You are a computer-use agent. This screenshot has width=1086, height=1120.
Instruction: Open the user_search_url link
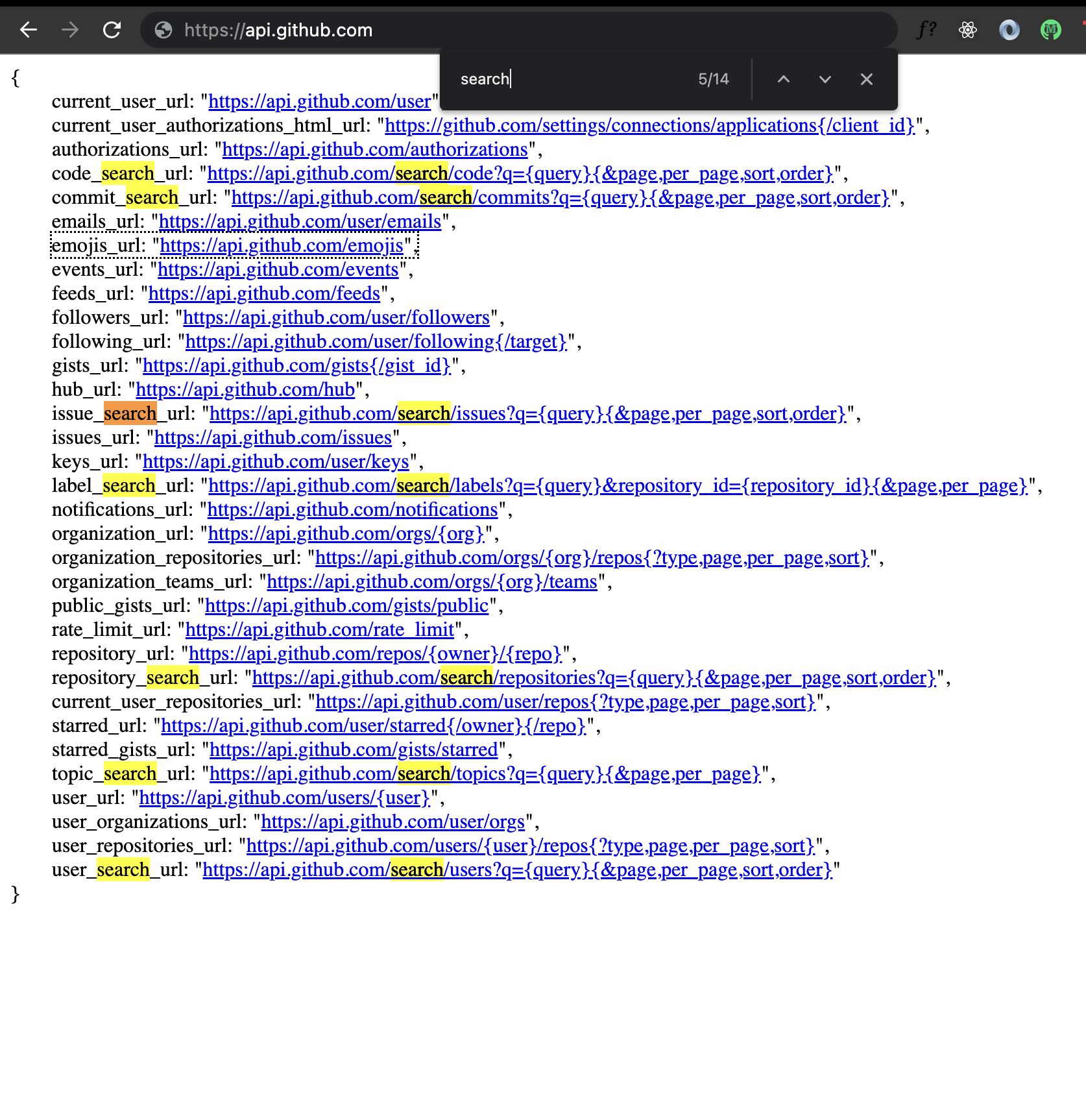[x=518, y=870]
